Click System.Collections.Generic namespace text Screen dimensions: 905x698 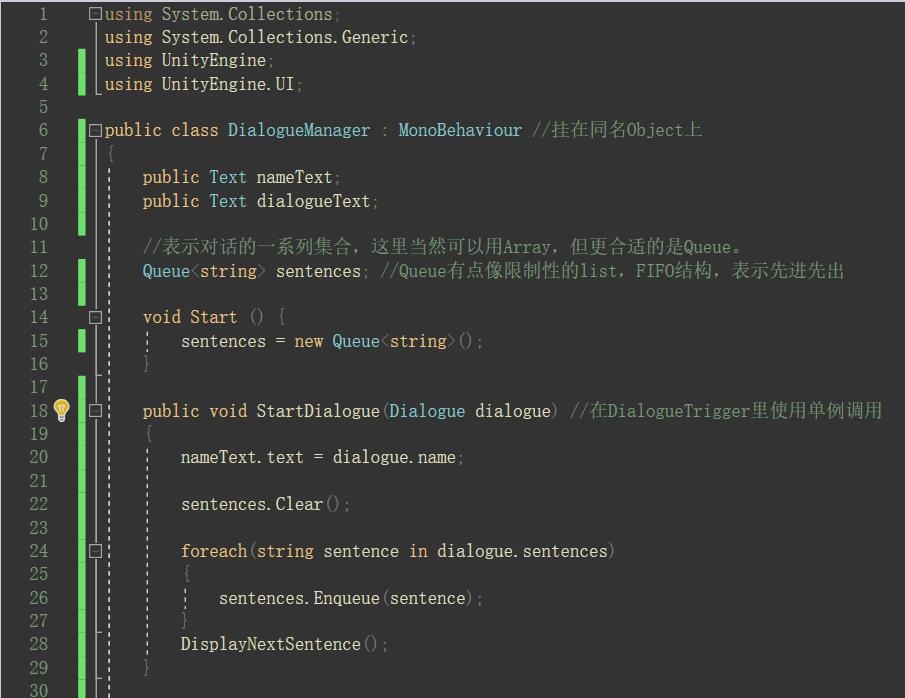tap(284, 37)
